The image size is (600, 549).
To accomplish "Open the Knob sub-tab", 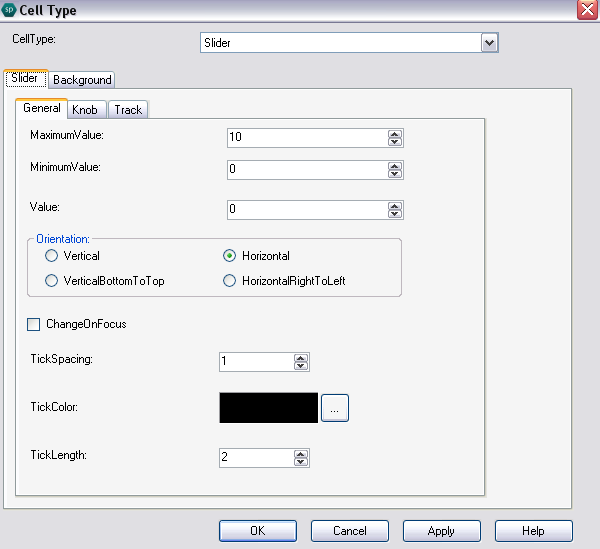I will [88, 110].
